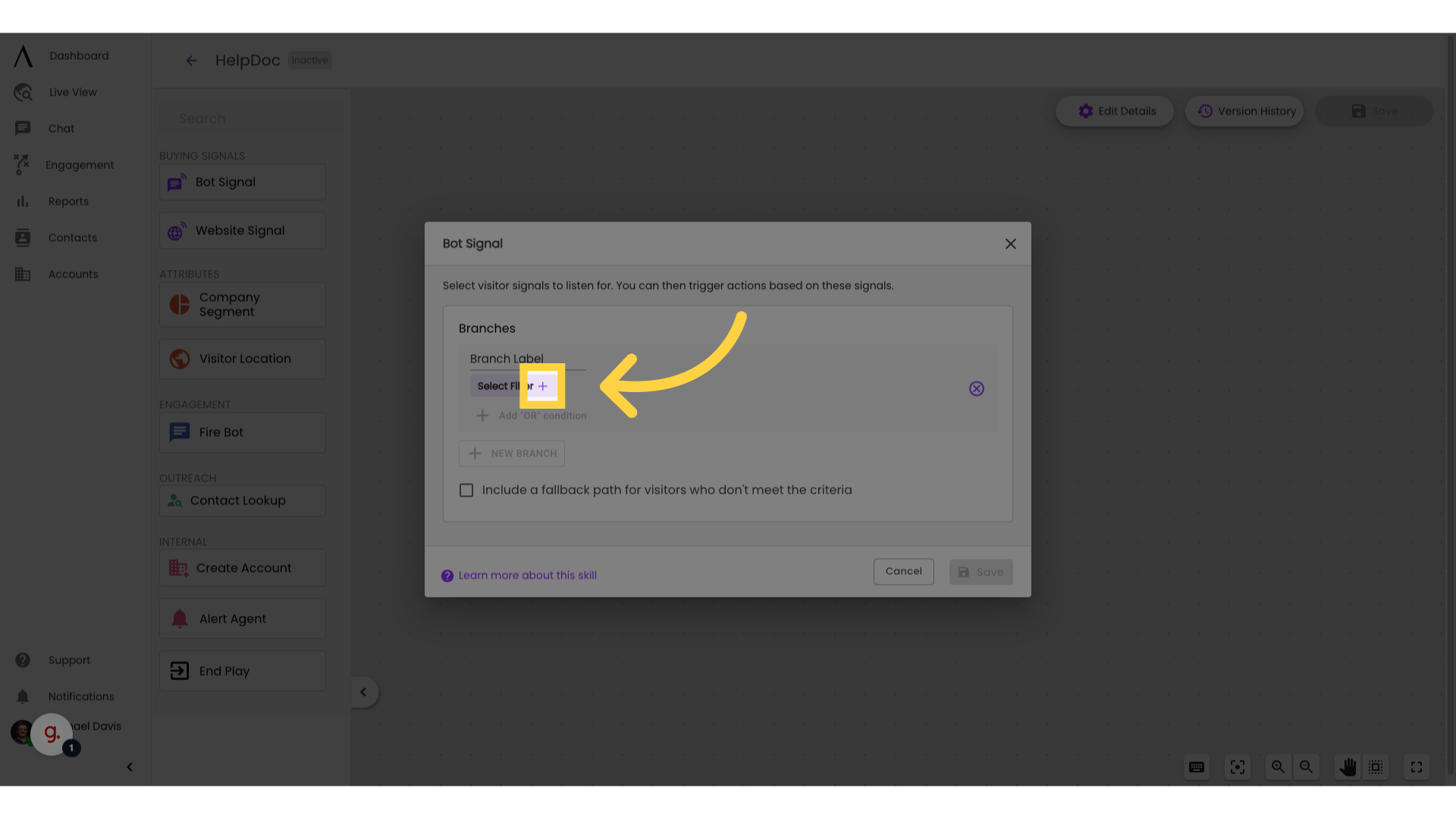Cancel the Bot Signal dialog
Screen dimensions: 1456x819
(x=904, y=571)
